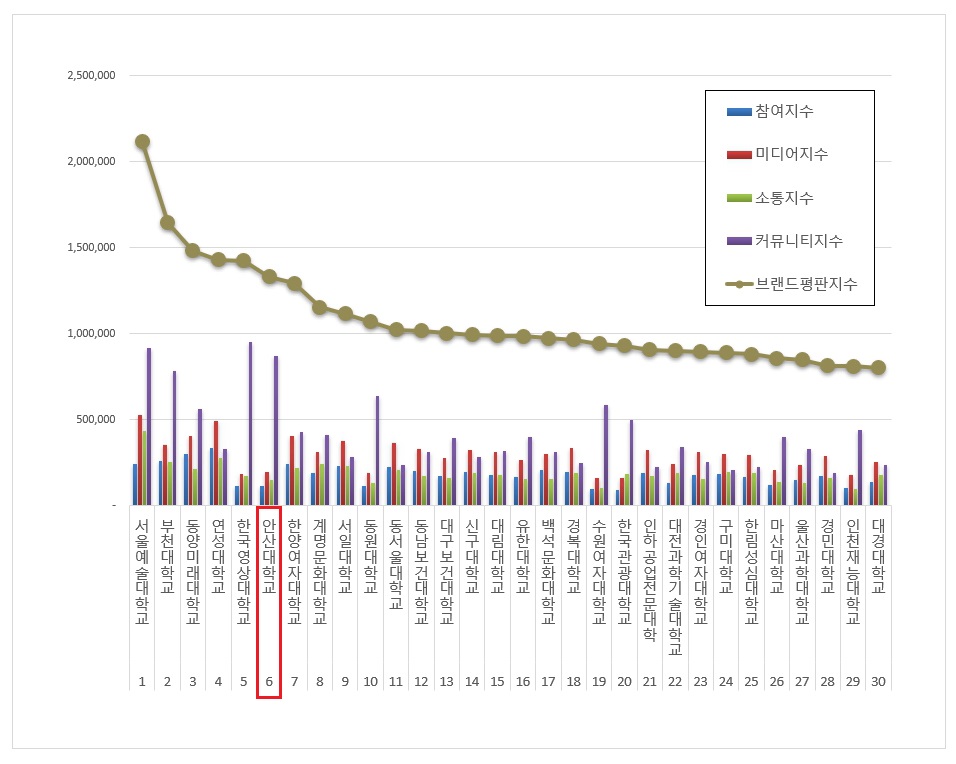Click the purple community bar for 서울예술대학교
The width and height of the screenshot is (956, 764).
pos(149,427)
